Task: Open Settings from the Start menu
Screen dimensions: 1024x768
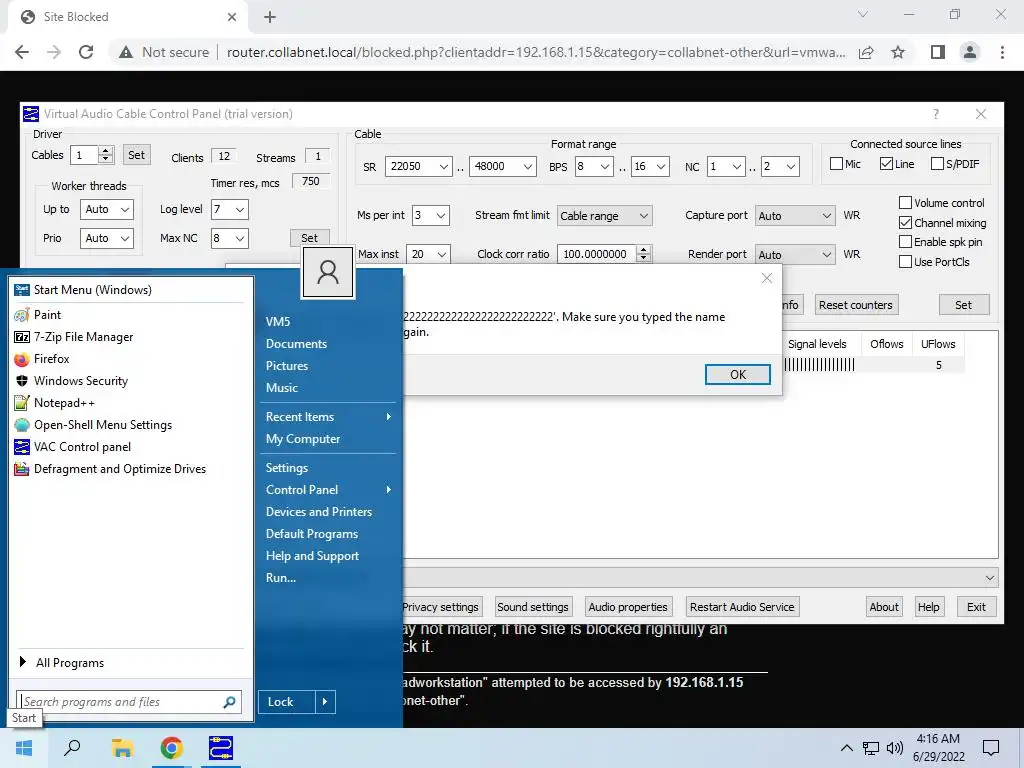Action: (287, 468)
